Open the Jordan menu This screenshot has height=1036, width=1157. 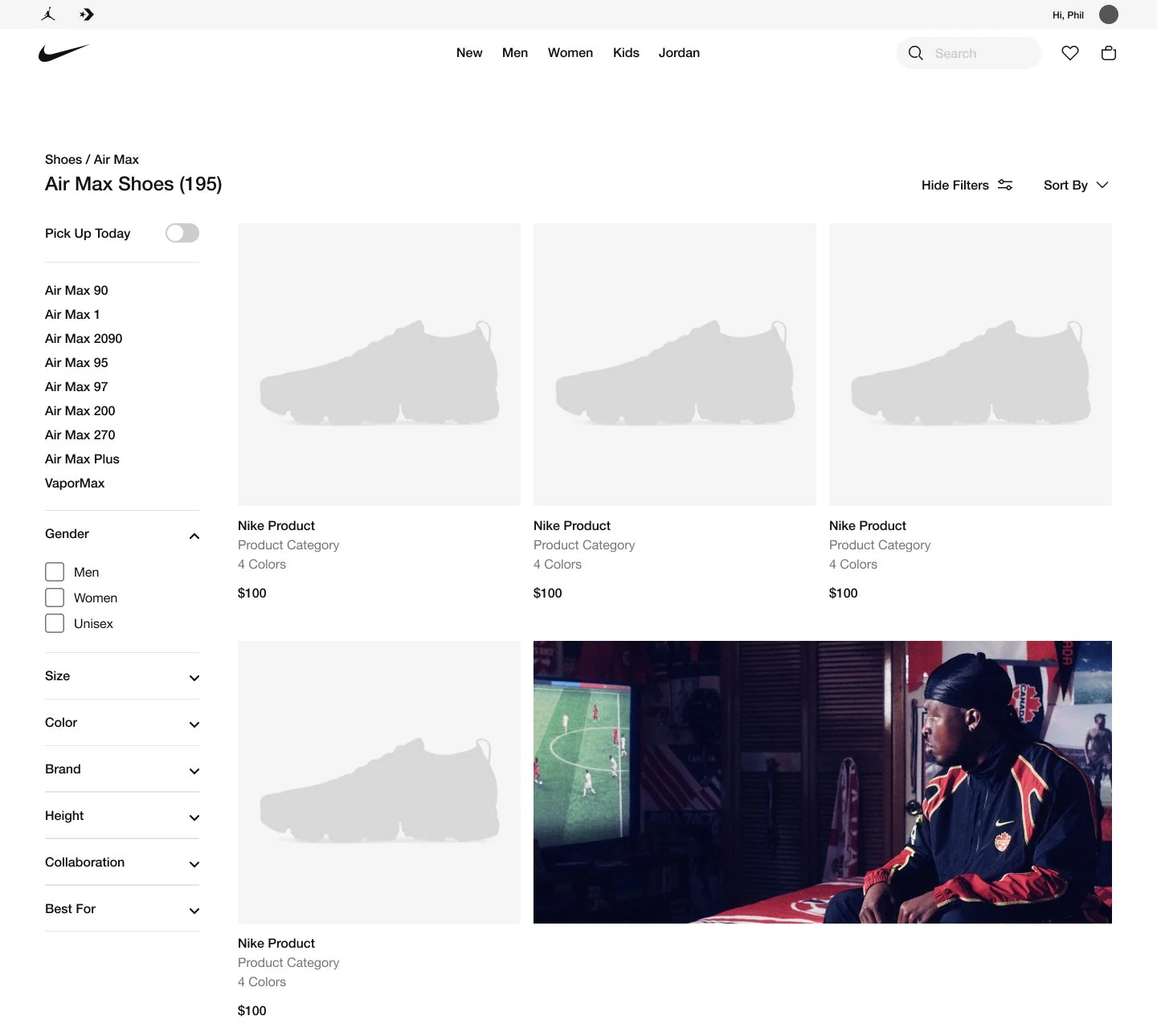679,53
